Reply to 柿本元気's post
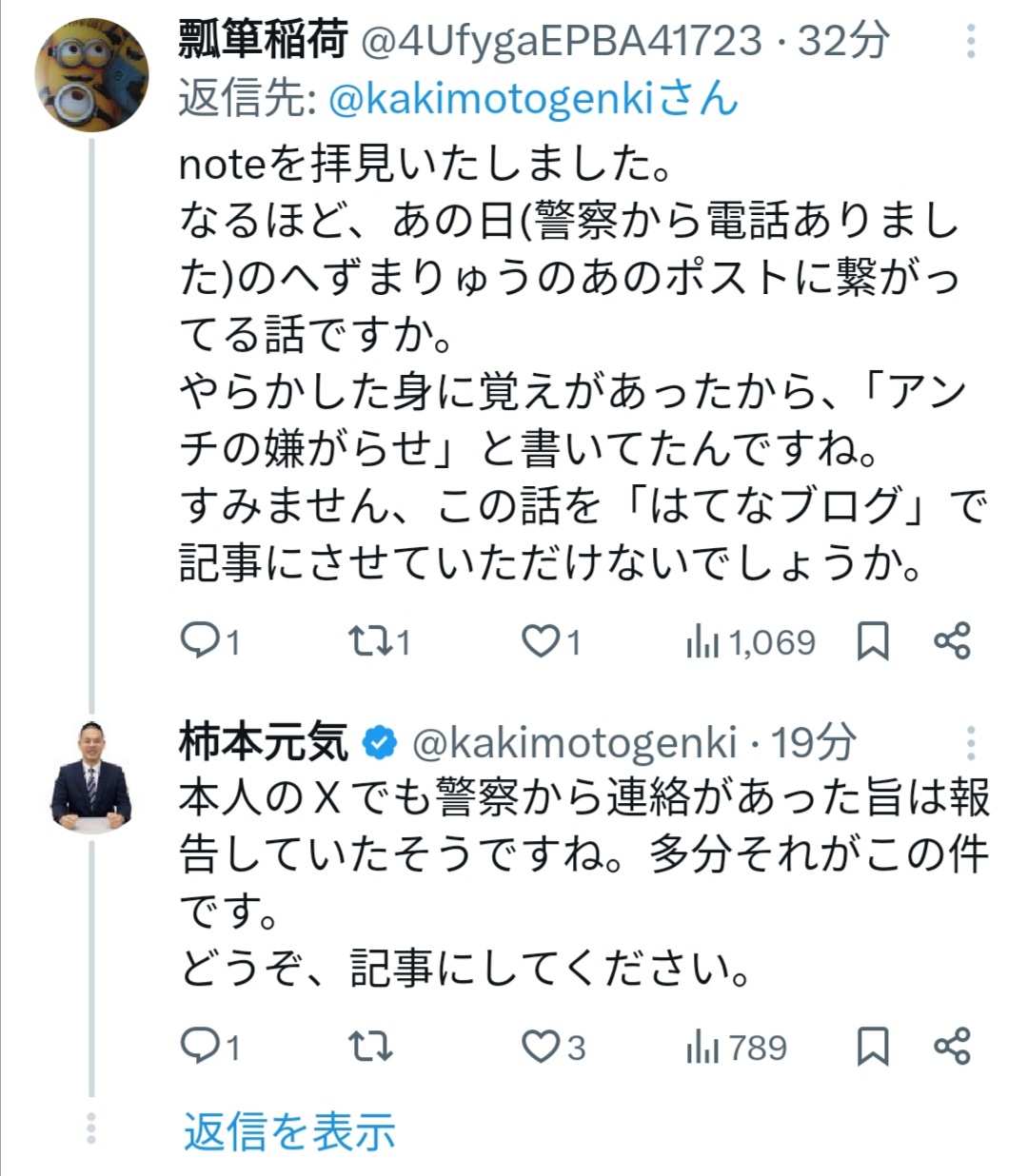This screenshot has width=1028, height=1176. [x=201, y=1047]
